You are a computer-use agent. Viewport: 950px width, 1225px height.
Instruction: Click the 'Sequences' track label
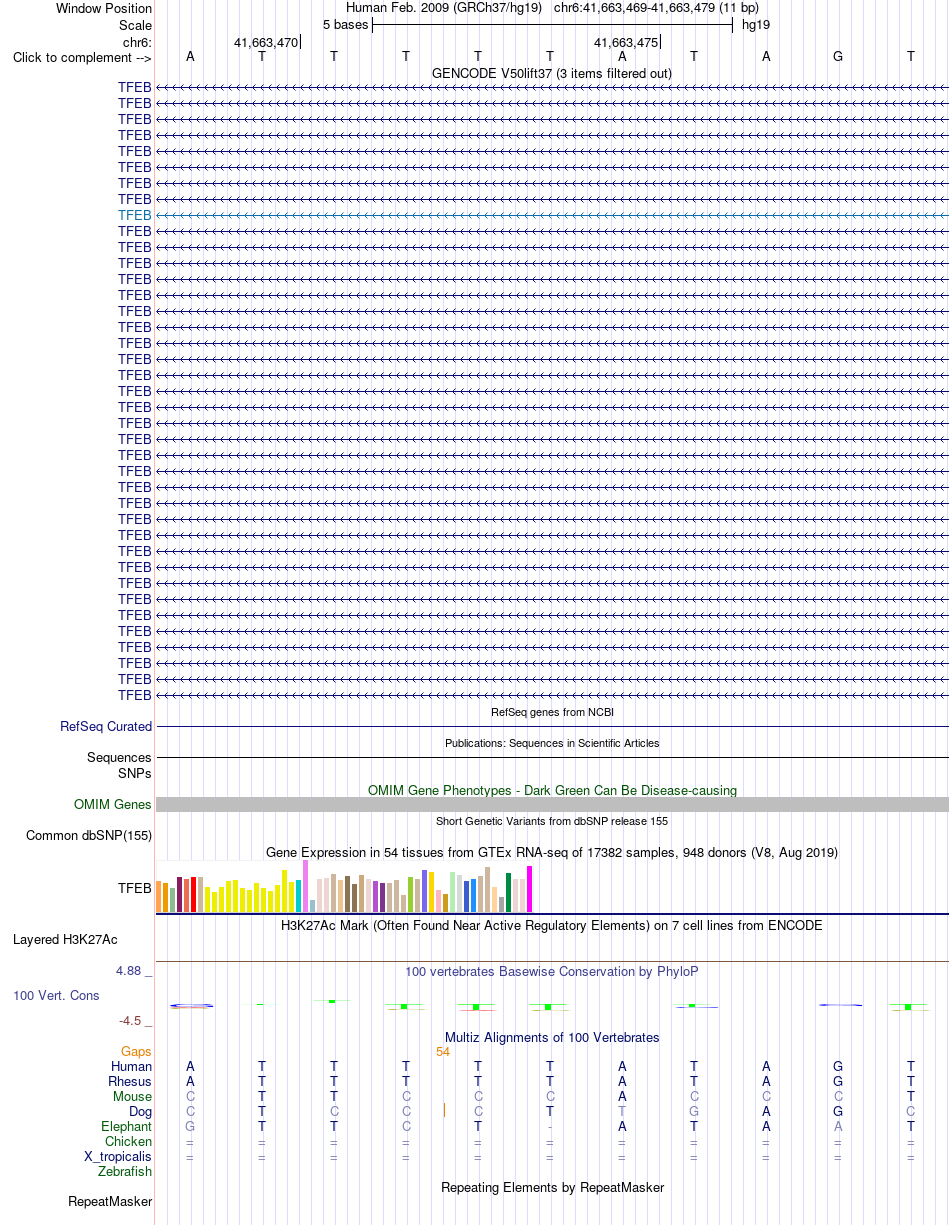[x=120, y=758]
